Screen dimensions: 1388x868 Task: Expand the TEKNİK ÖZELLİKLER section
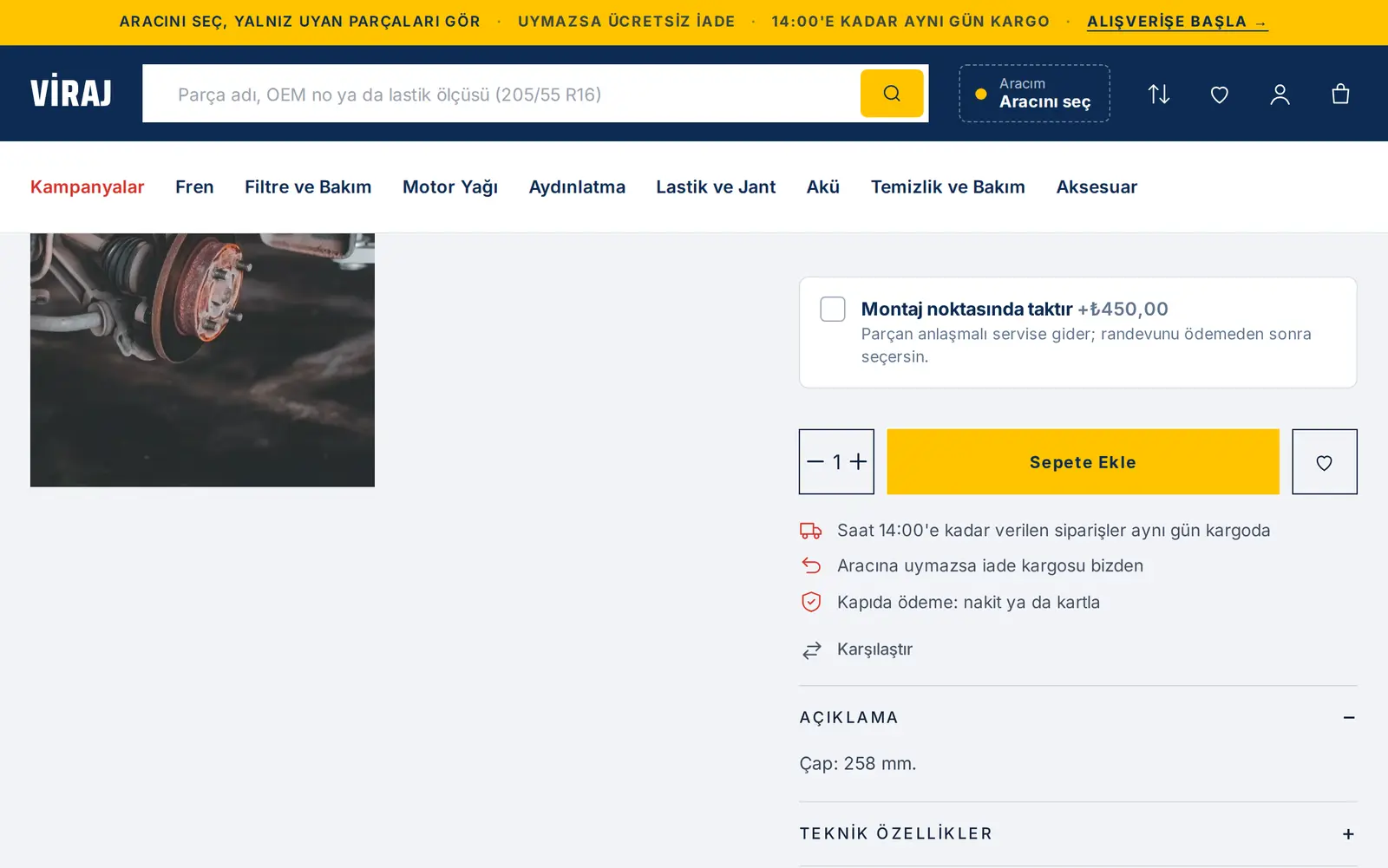pos(1078,834)
